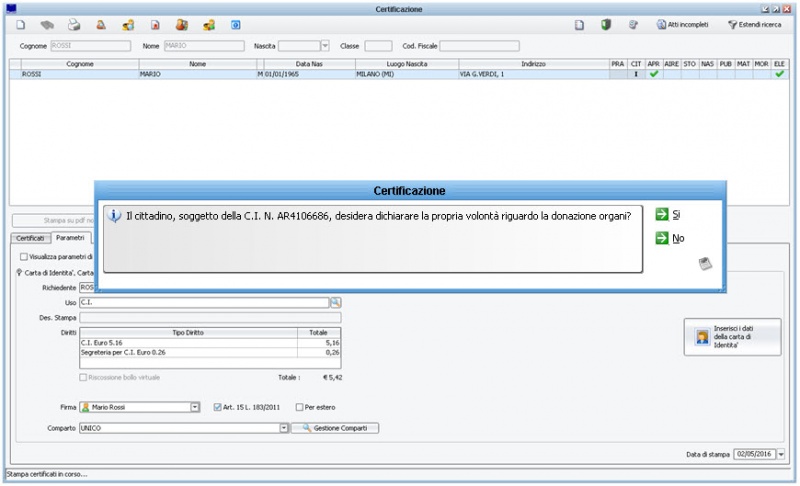Expand the Firma dropdown showing Mario Rossi

point(195,407)
